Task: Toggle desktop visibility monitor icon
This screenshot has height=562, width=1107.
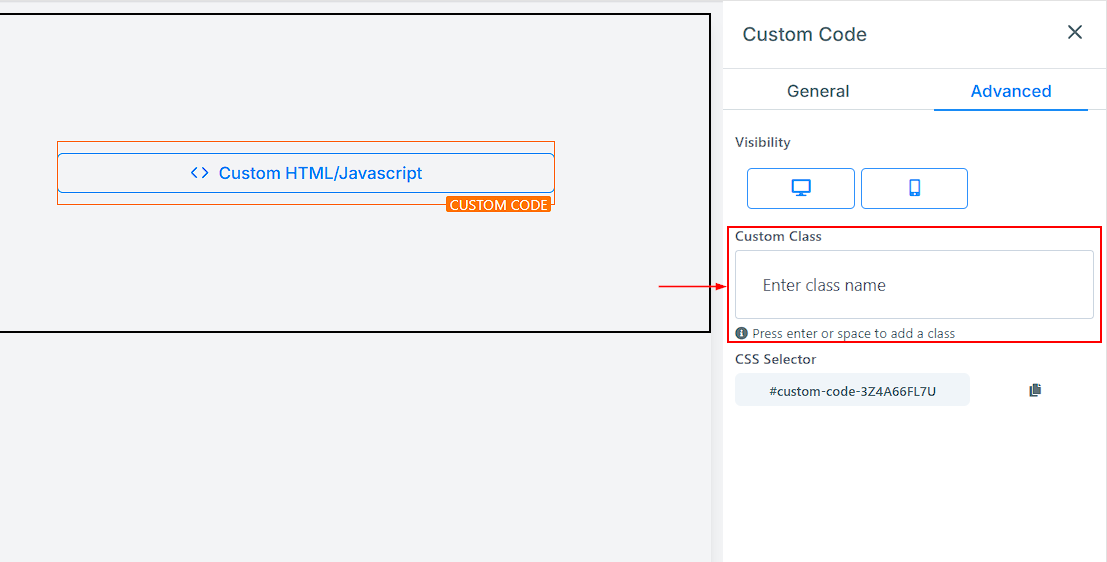Action: [x=800, y=188]
